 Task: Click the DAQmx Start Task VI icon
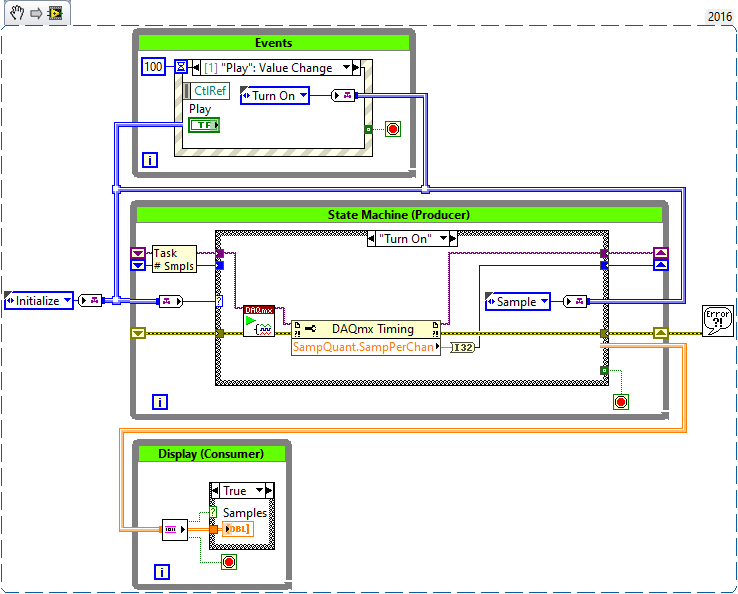(259, 321)
